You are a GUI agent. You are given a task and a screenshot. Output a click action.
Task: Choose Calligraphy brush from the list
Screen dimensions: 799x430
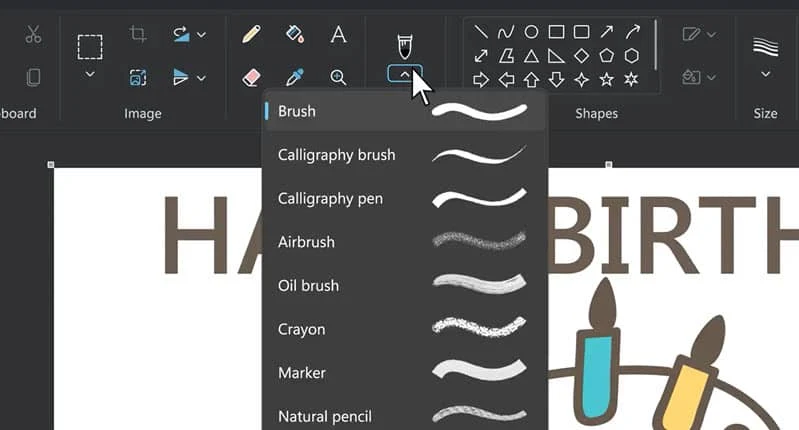[x=405, y=155]
